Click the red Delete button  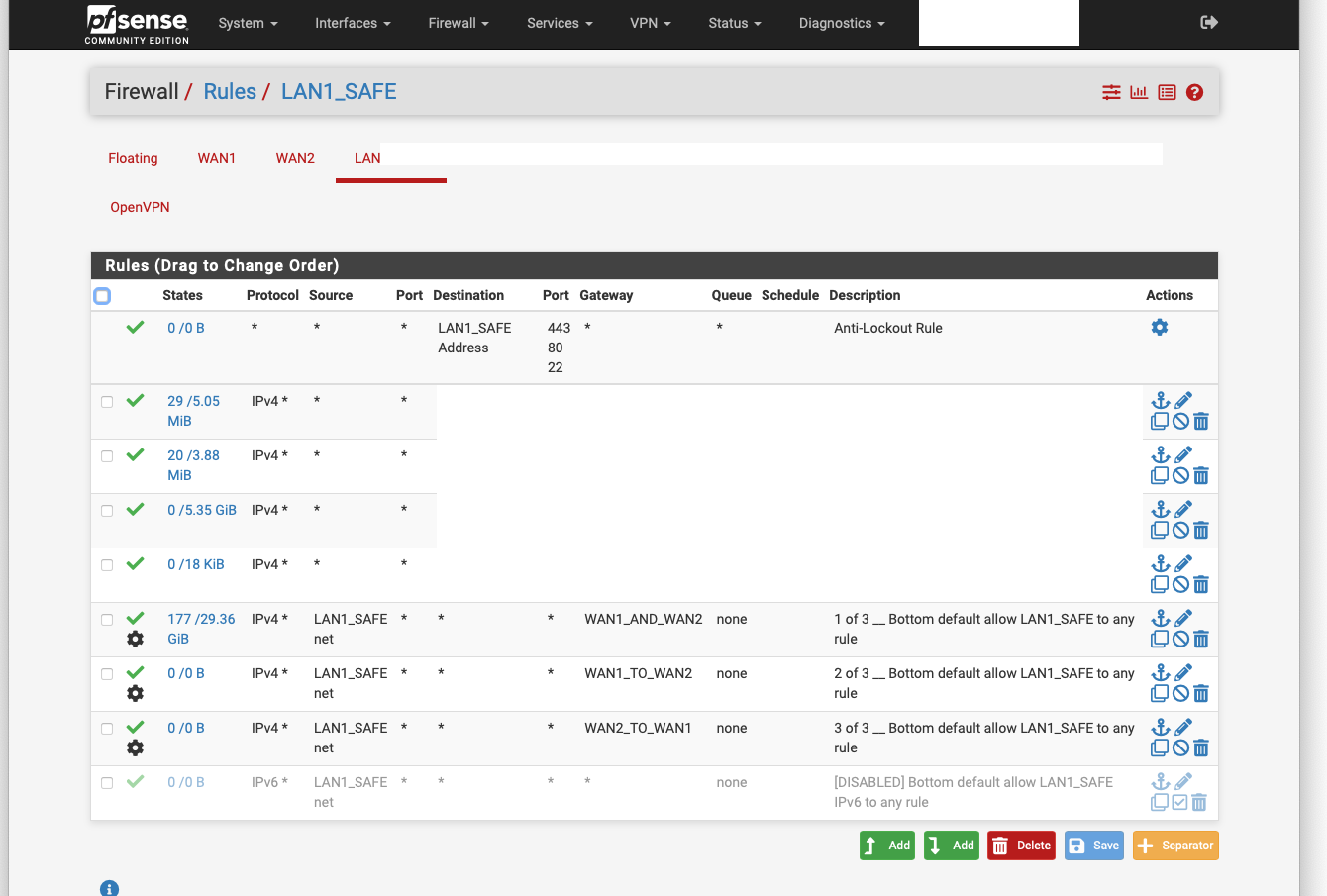pyautogui.click(x=1021, y=846)
